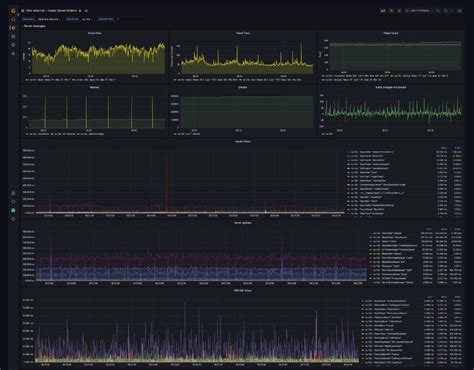Zoom out the time range

pyautogui.click(x=438, y=11)
